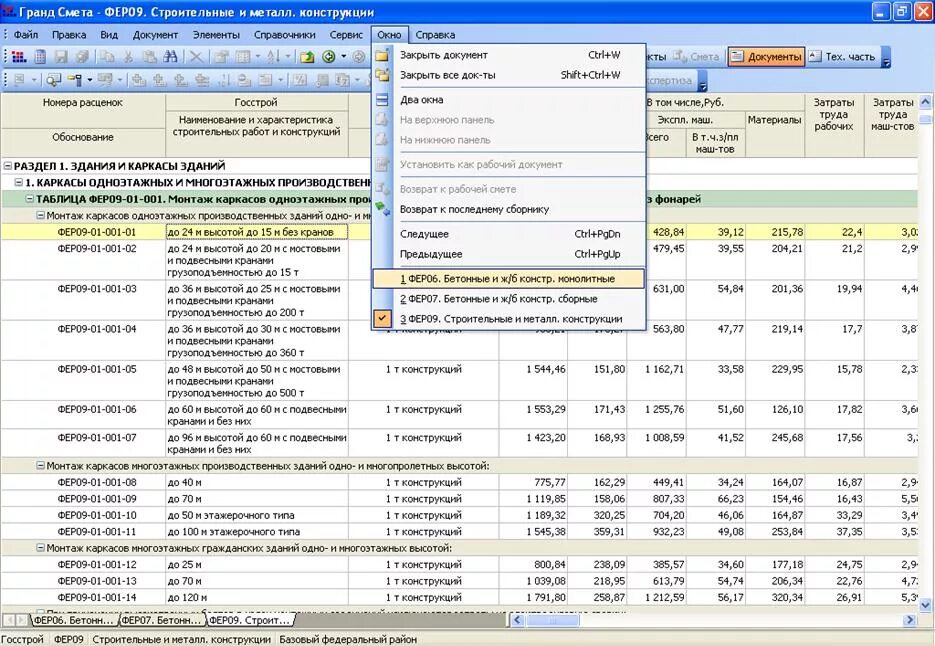935x646 pixels.
Task: Collapse node 1. КАРКАСЫ ОДНОЭТАЖНЫХ И МНОГОЭТАЖНЫХ
Action: coord(18,183)
